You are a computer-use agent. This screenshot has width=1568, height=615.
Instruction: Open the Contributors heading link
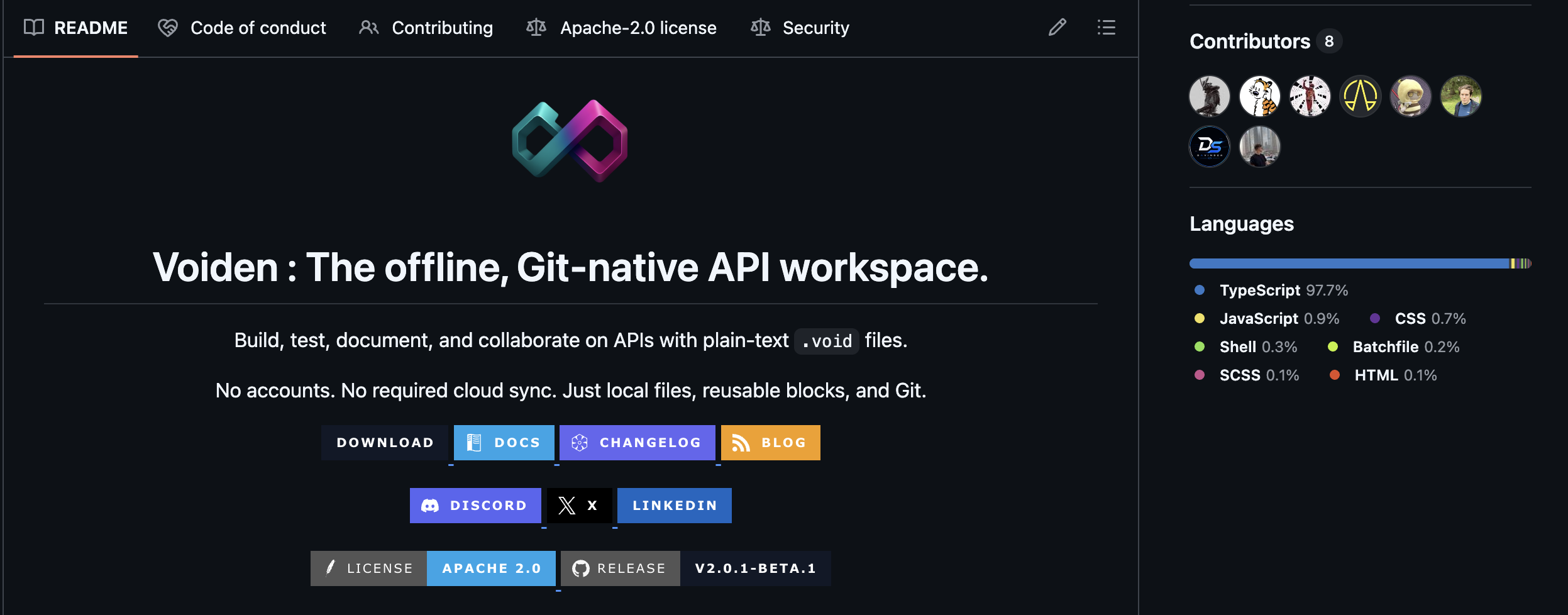point(1250,42)
